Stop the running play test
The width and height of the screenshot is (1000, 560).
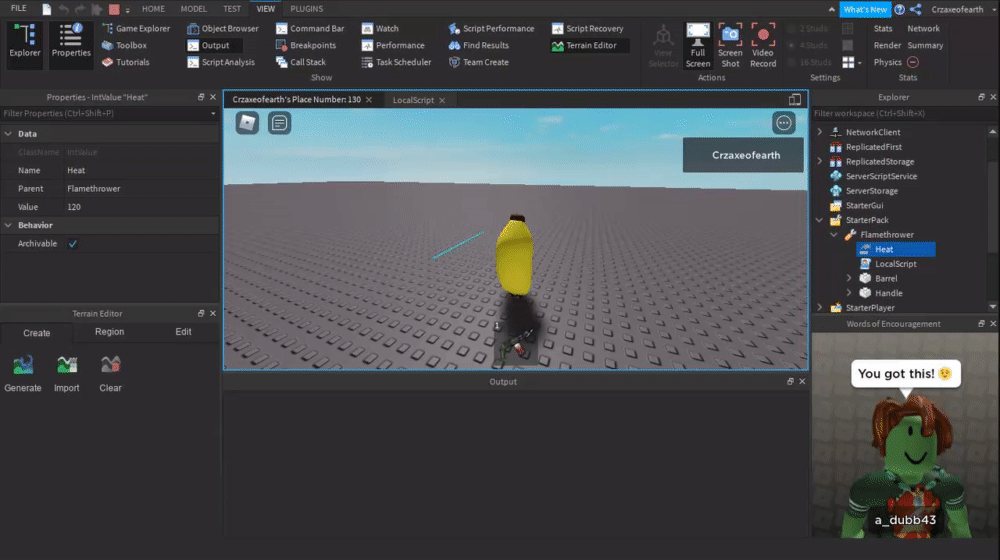(114, 9)
